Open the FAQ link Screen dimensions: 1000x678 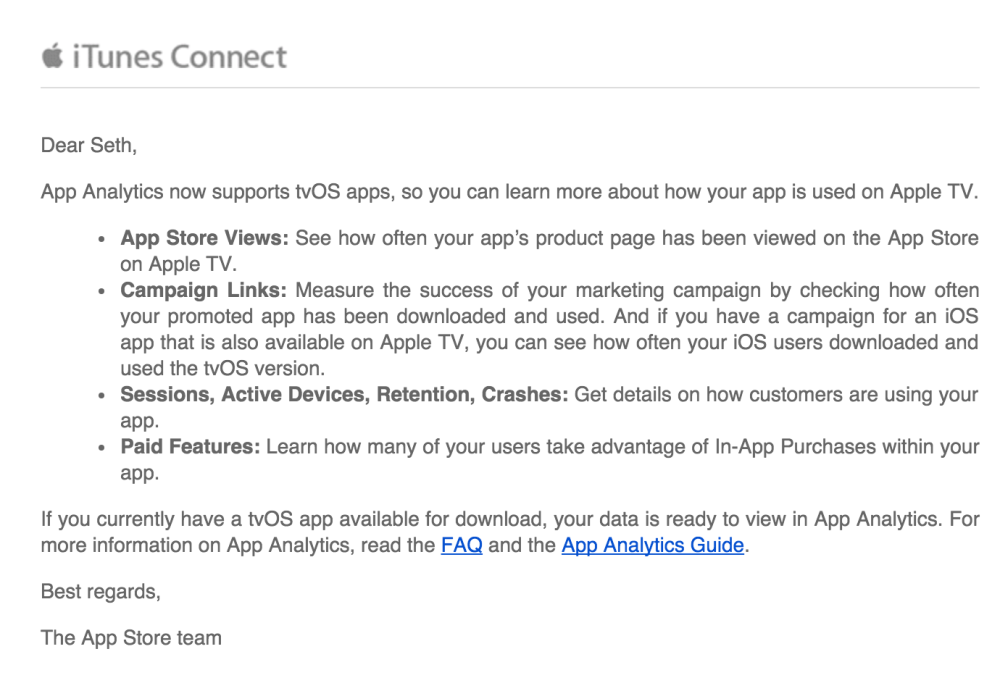(x=461, y=546)
